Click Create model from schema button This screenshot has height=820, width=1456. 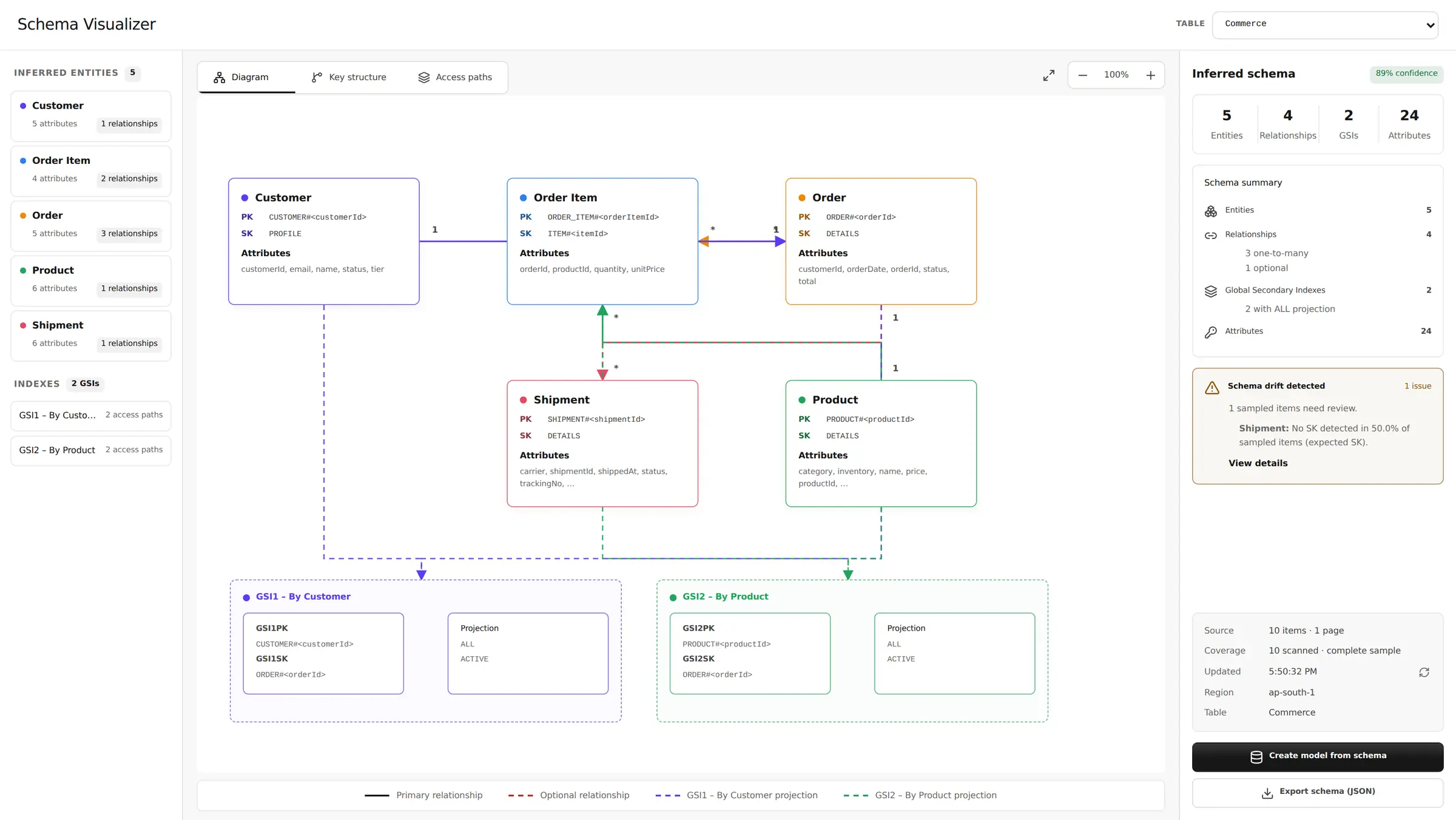(1318, 756)
